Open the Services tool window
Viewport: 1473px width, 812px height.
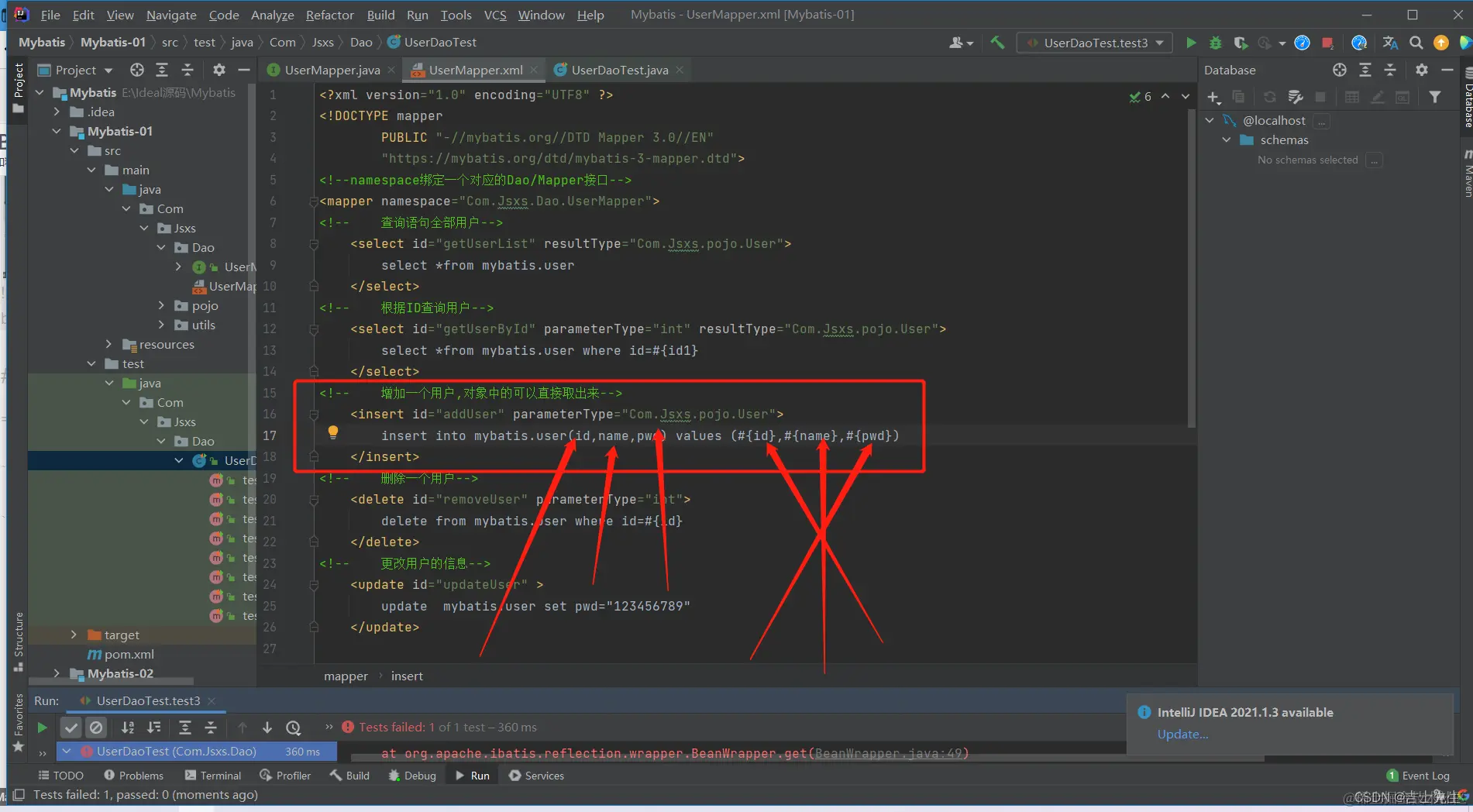pos(536,776)
